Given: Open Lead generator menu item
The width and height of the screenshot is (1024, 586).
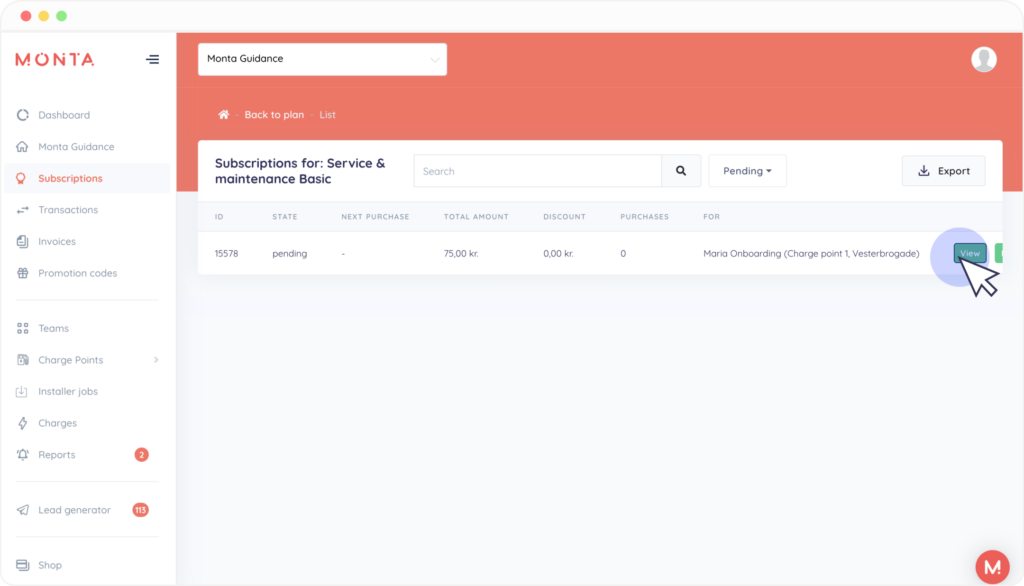Looking at the screenshot, I should (x=74, y=510).
